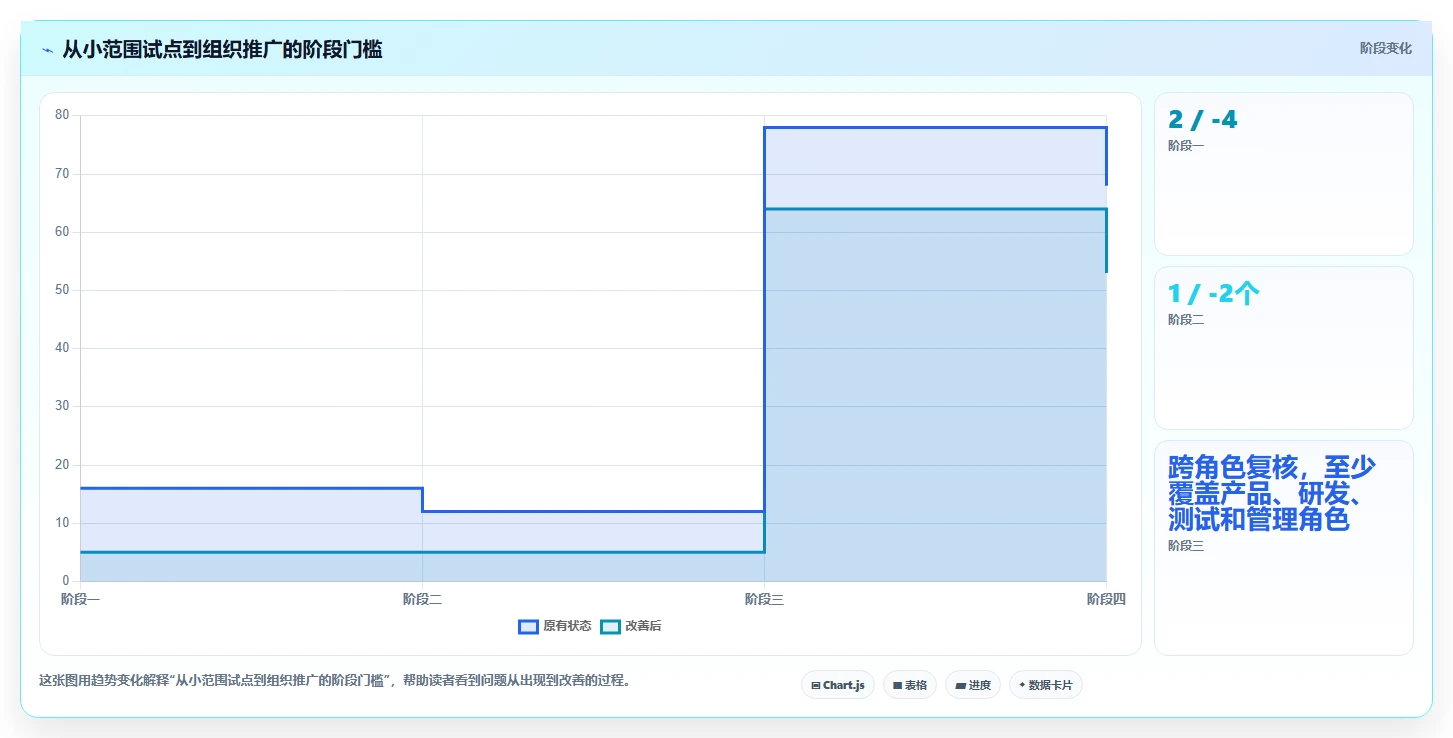Image resolution: width=1453 pixels, height=738 pixels.
Task: Toggle the 改善后 legend item
Action: (x=631, y=626)
